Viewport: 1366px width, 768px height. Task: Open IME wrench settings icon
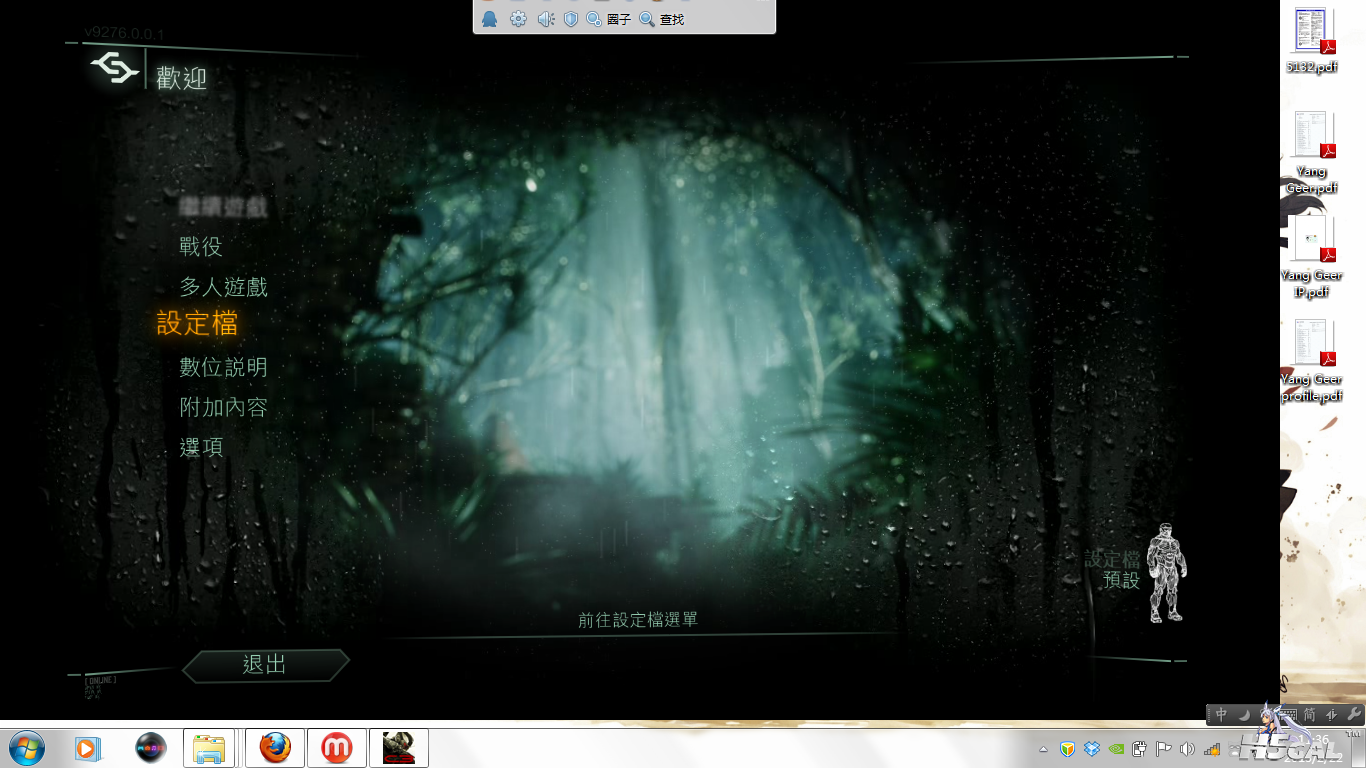tap(1354, 714)
